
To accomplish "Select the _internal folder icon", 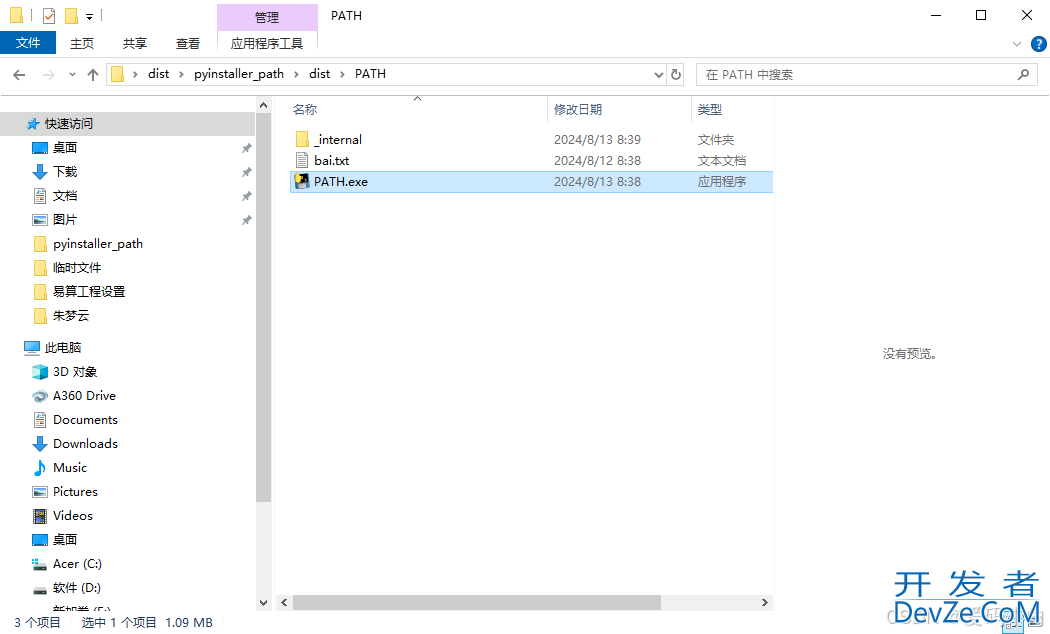I will pos(302,139).
